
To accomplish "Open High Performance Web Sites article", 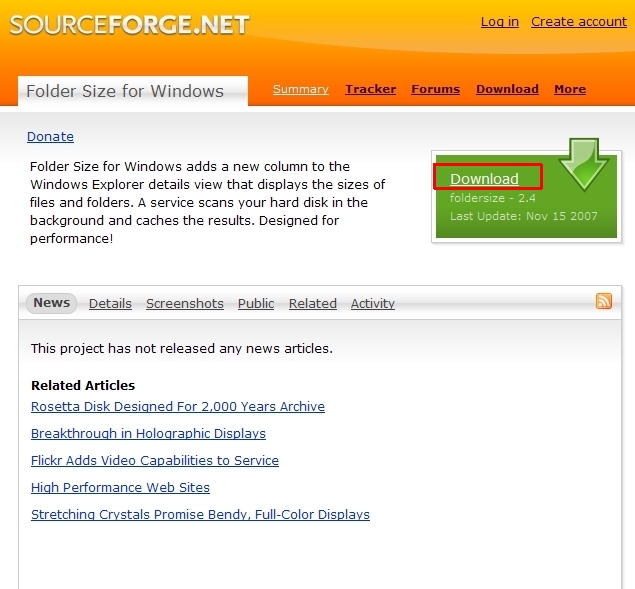I will point(120,487).
